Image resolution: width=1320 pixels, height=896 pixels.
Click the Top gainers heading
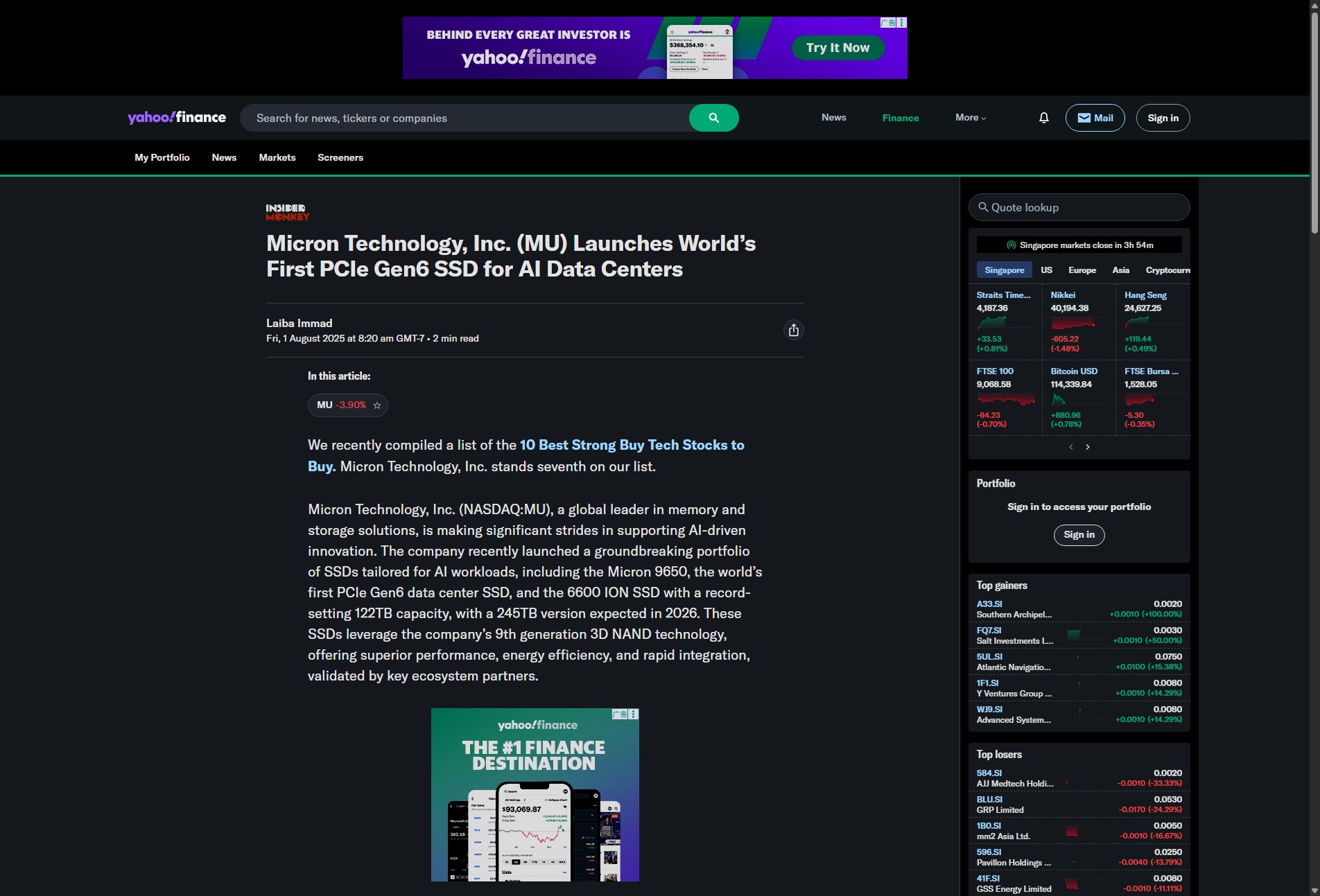(1002, 586)
